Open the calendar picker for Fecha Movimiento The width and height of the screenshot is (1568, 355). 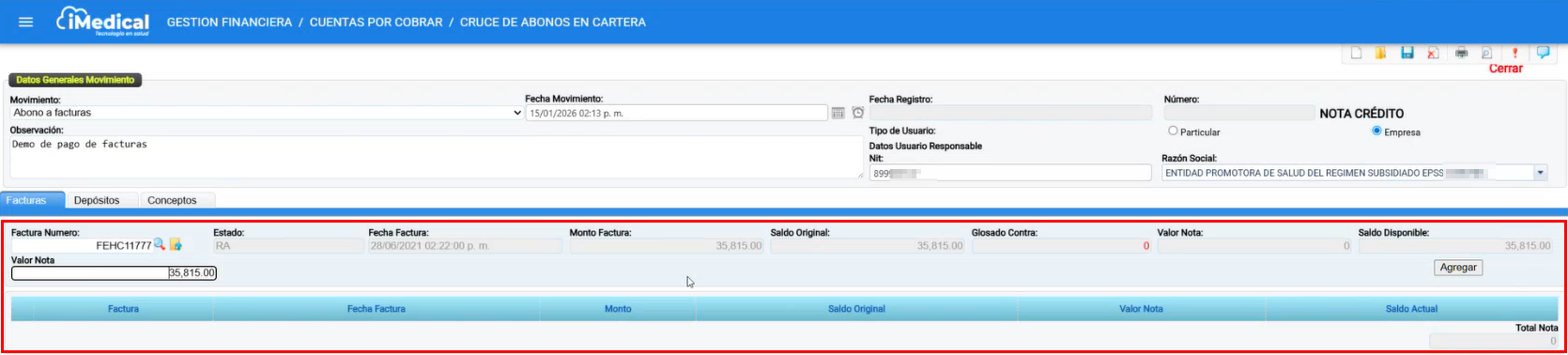point(838,113)
